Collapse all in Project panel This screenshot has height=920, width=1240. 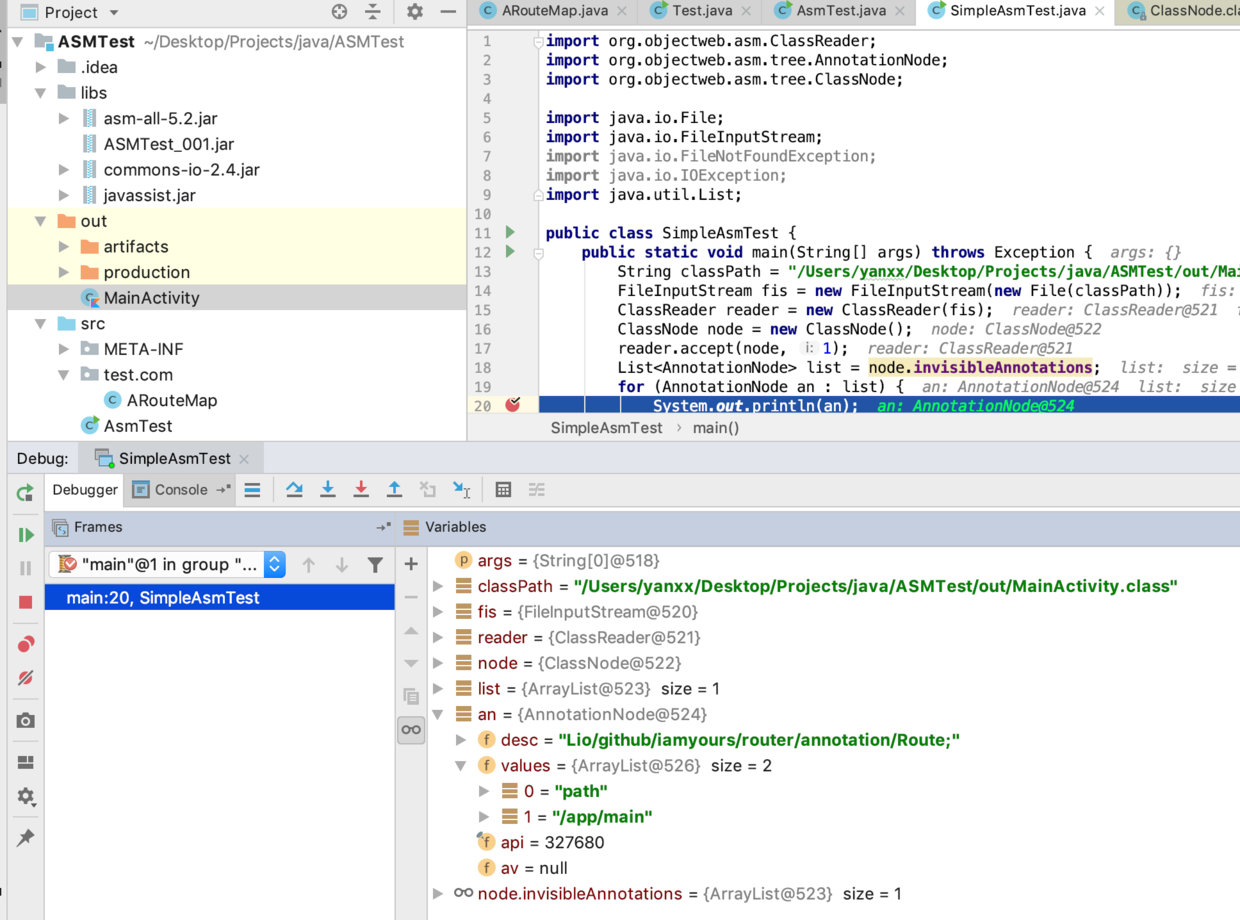click(372, 12)
